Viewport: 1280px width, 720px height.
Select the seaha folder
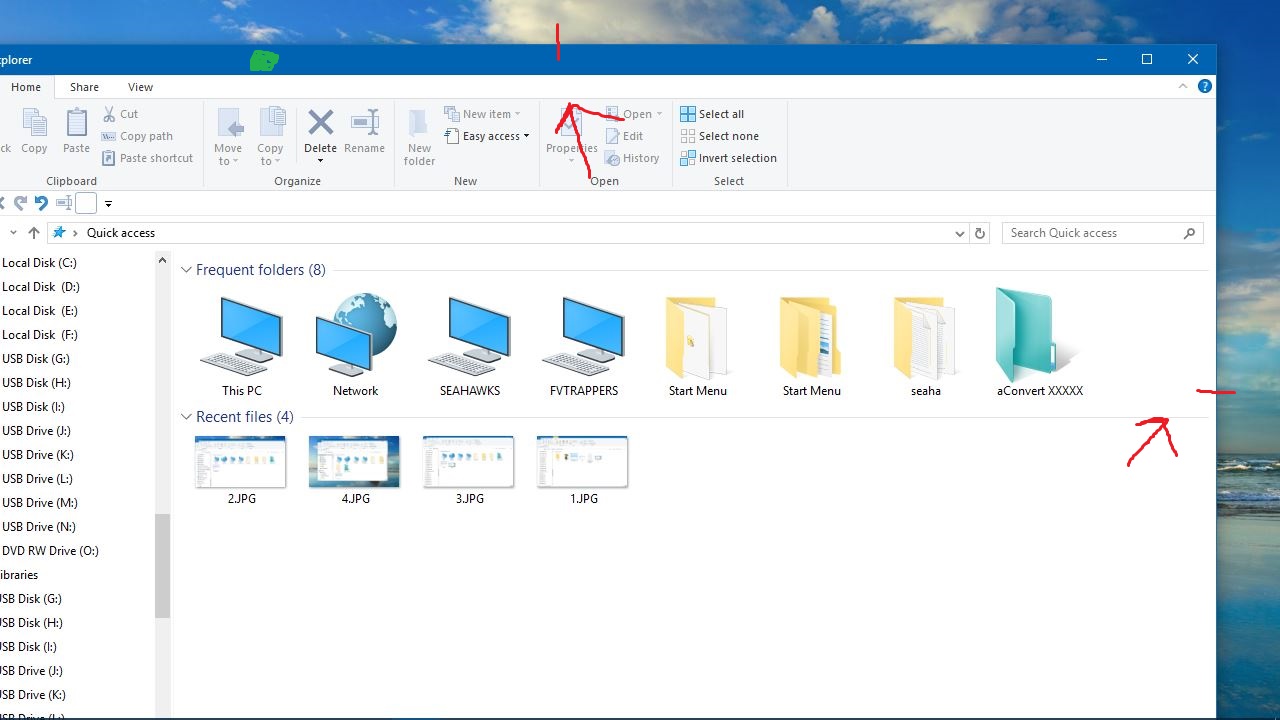pyautogui.click(x=926, y=346)
